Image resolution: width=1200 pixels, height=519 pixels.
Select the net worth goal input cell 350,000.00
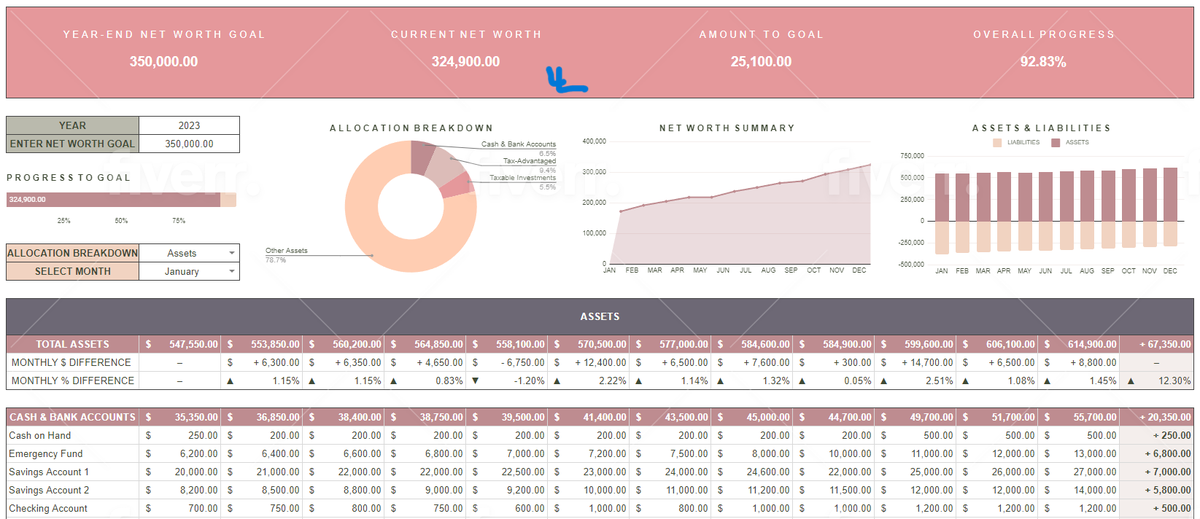click(x=189, y=144)
